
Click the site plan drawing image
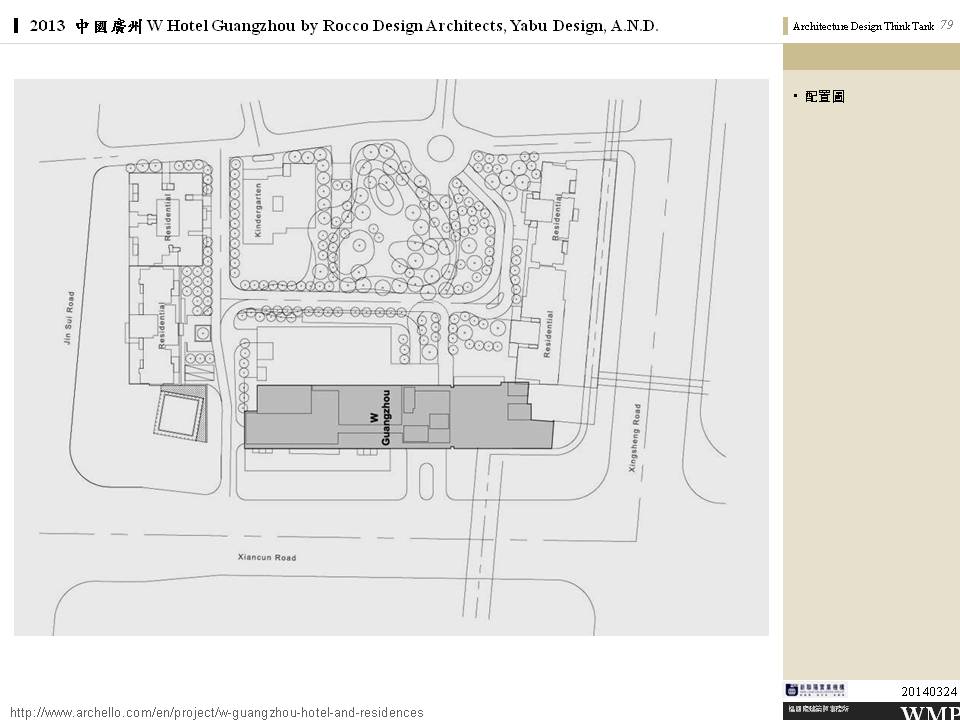point(391,357)
